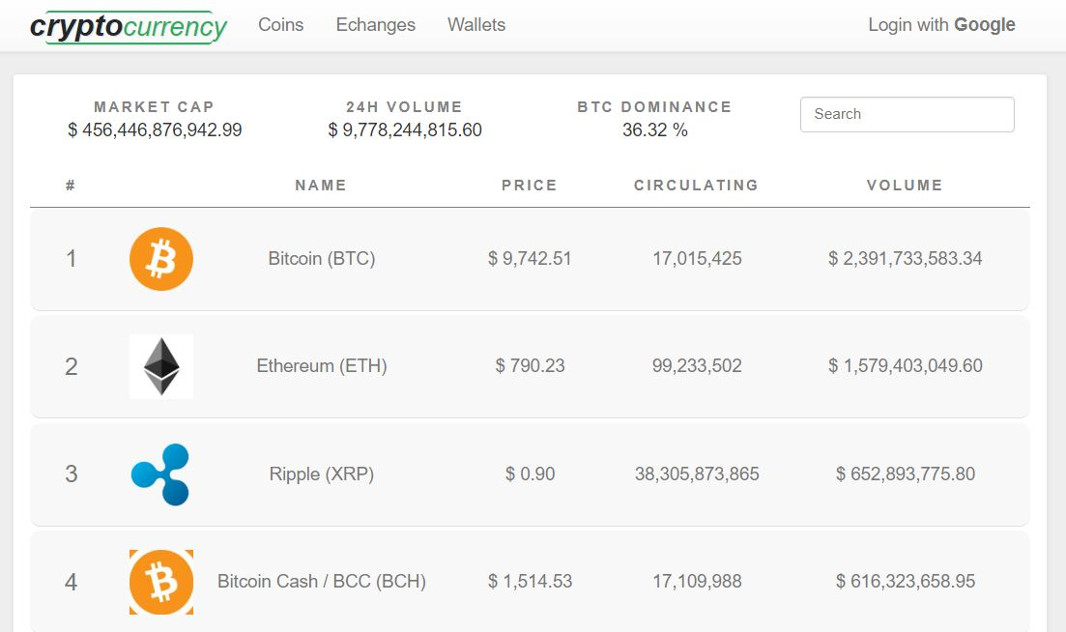
Task: Click the # column header
Action: point(70,185)
